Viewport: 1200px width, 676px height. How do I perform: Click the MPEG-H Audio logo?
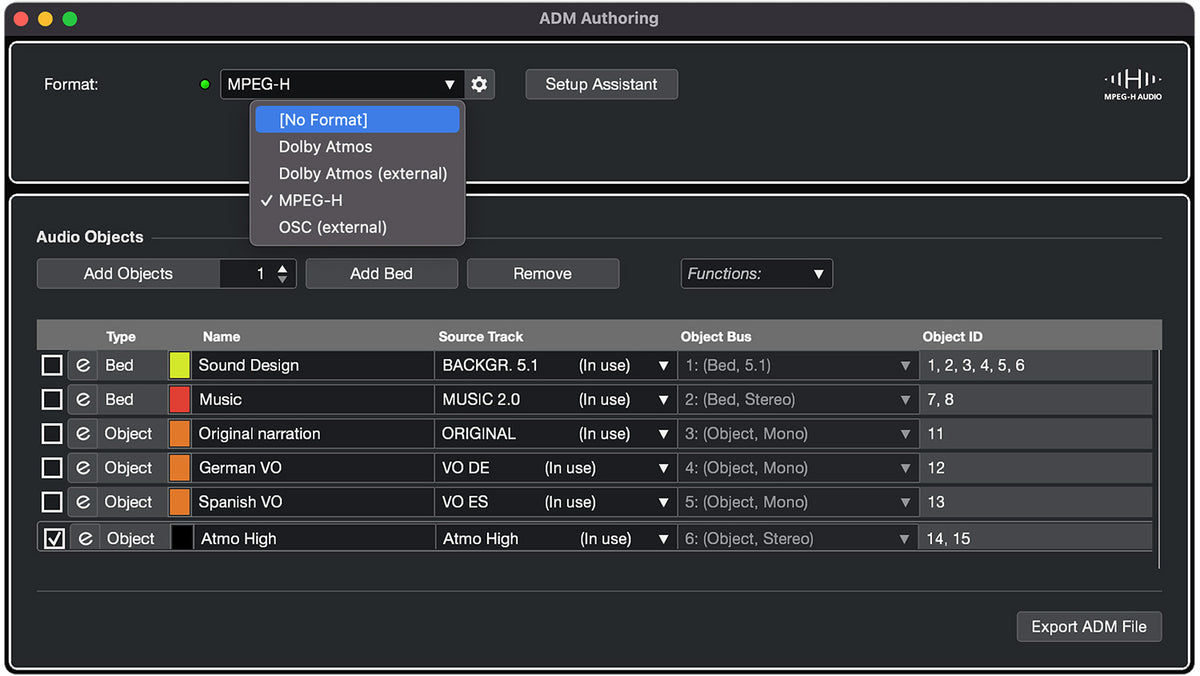[1132, 85]
